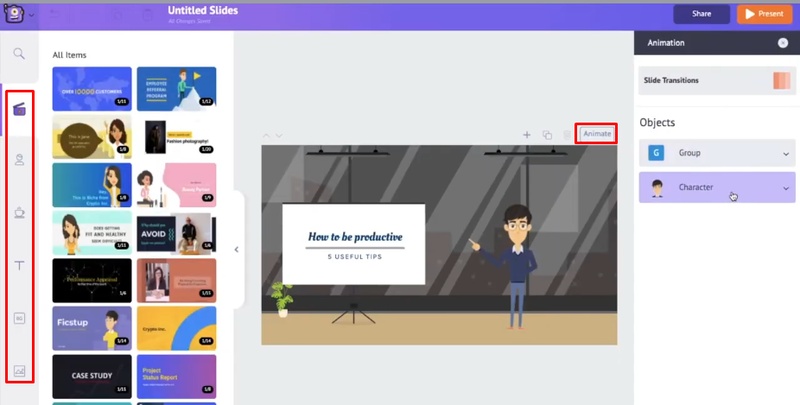Click the Character avatar icon in Objects
Viewport: 800px width, 405px height.
point(657,188)
